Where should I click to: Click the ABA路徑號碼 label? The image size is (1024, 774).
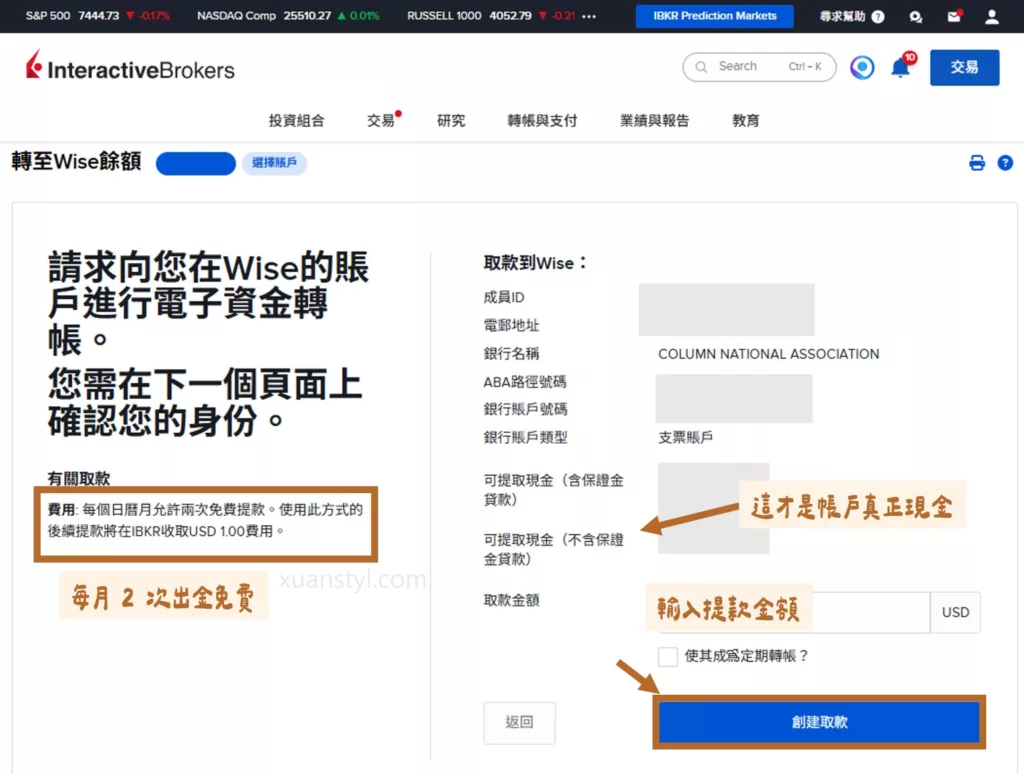pos(524,381)
